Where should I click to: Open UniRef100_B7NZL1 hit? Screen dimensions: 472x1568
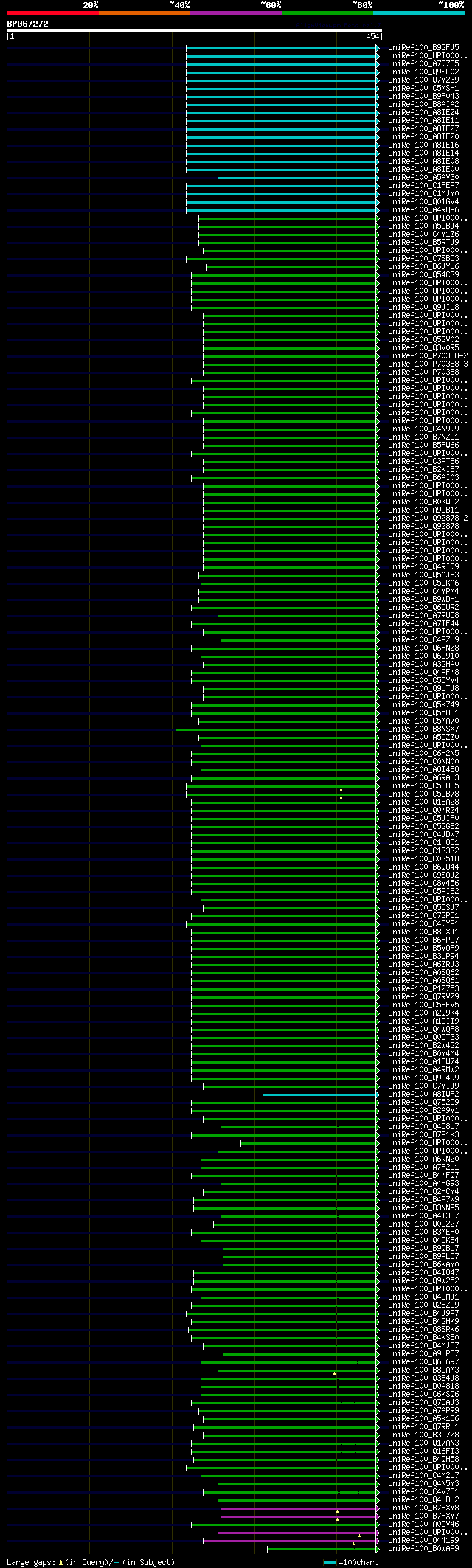[x=424, y=437]
